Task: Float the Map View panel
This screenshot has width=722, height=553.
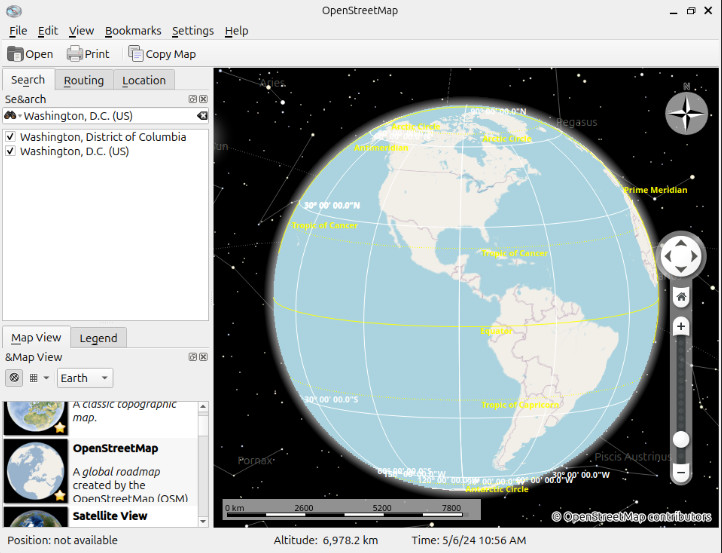Action: coord(192,357)
